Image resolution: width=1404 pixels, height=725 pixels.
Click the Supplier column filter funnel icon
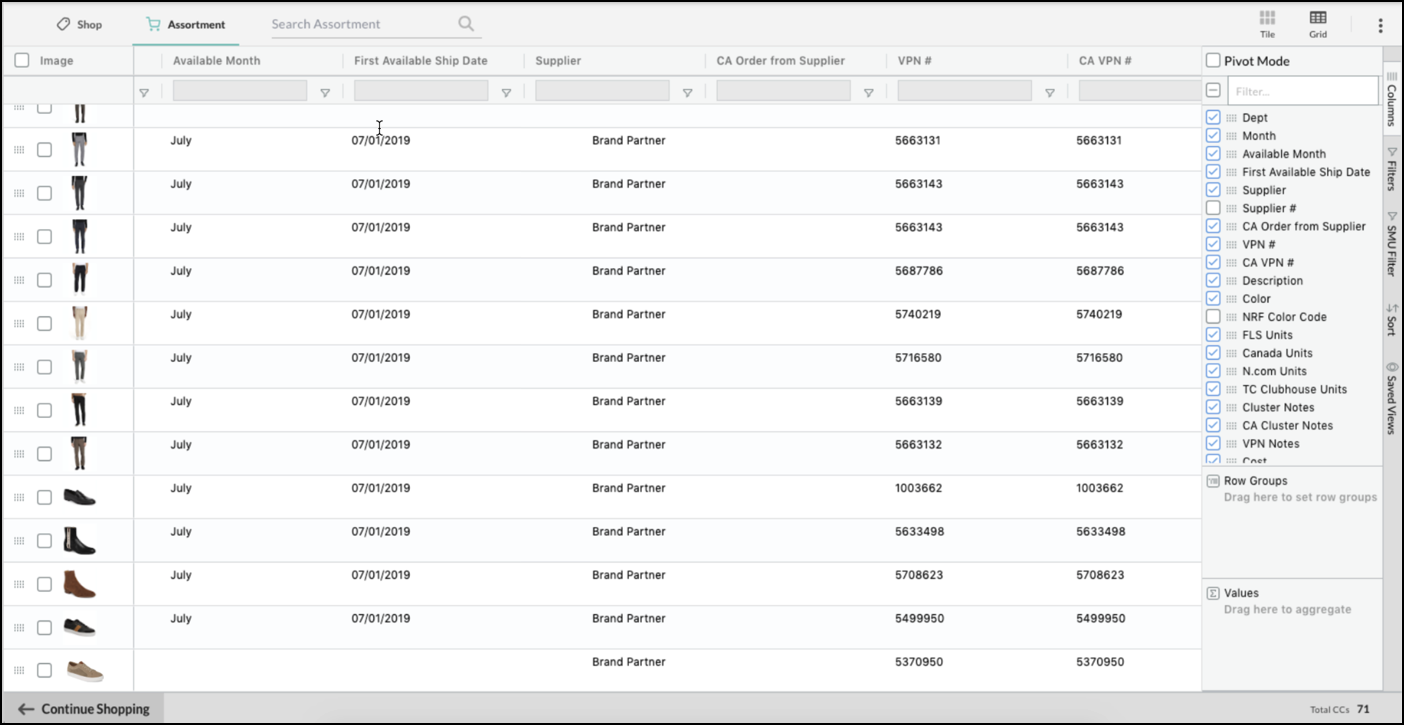[687, 93]
